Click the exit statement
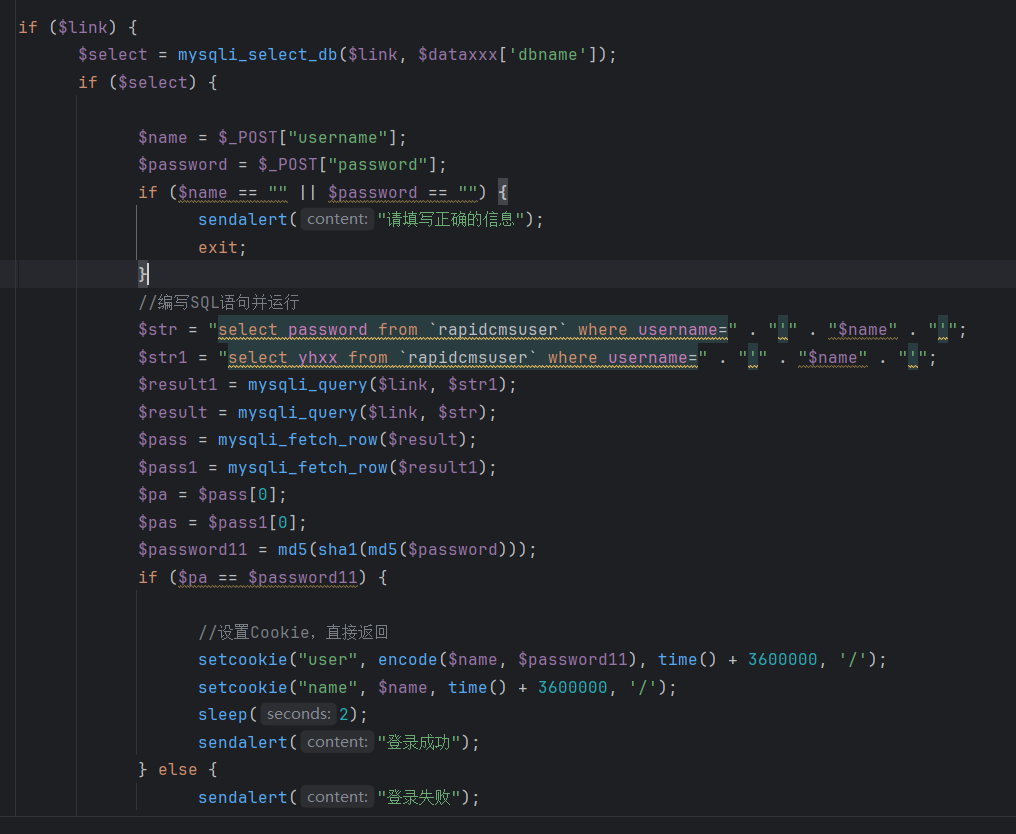Viewport: 1016px width, 834px height. [x=218, y=247]
